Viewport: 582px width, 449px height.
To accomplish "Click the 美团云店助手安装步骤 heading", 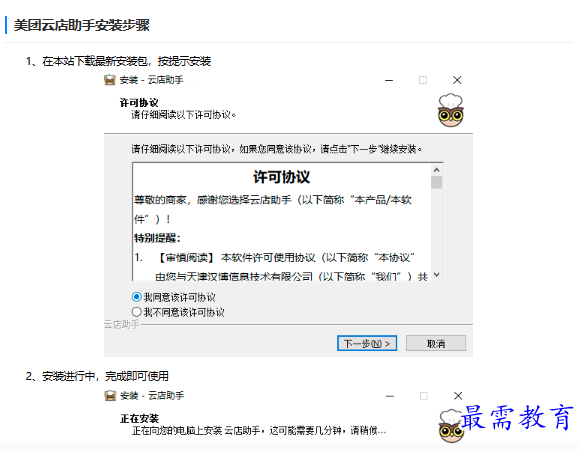I will pyautogui.click(x=82, y=25).
